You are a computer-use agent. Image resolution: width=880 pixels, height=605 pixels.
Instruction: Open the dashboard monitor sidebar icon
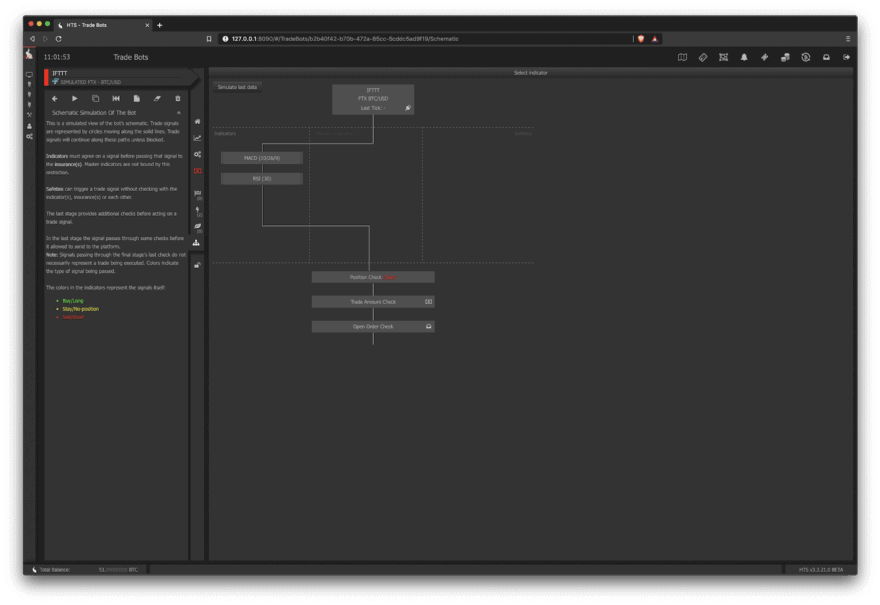pos(29,75)
